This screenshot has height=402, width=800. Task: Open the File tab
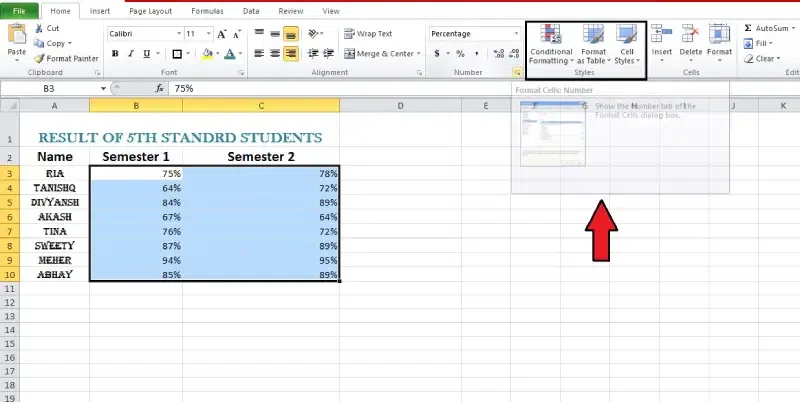(x=19, y=11)
